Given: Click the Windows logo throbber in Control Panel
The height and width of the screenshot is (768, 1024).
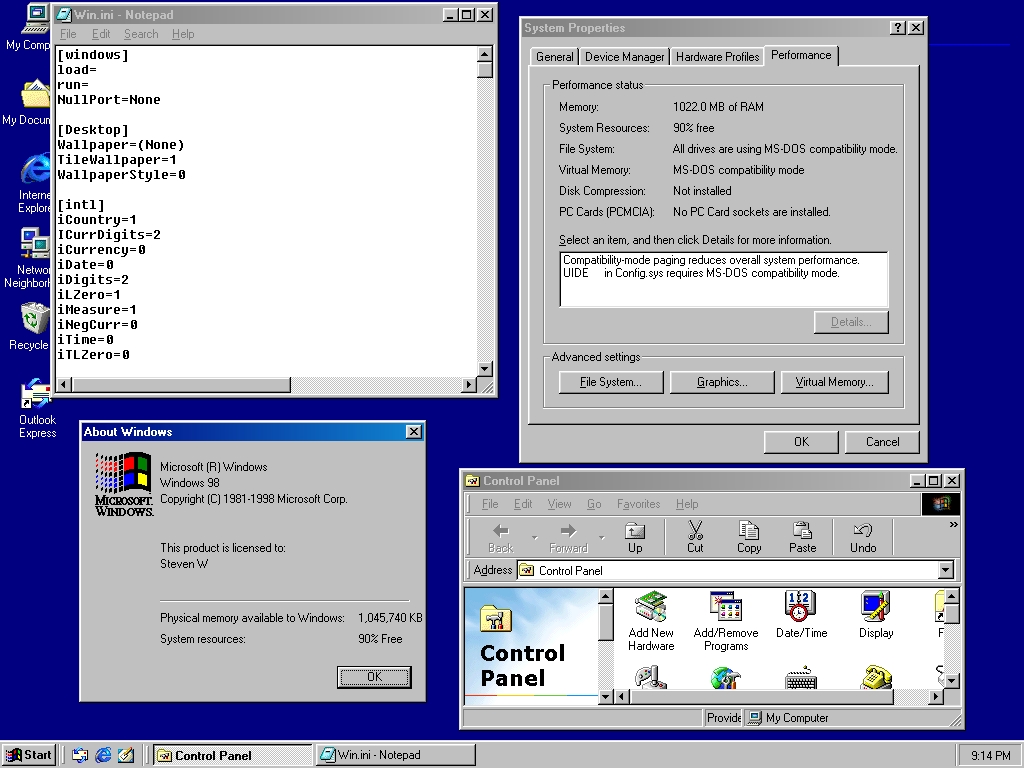Looking at the screenshot, I should (940, 504).
